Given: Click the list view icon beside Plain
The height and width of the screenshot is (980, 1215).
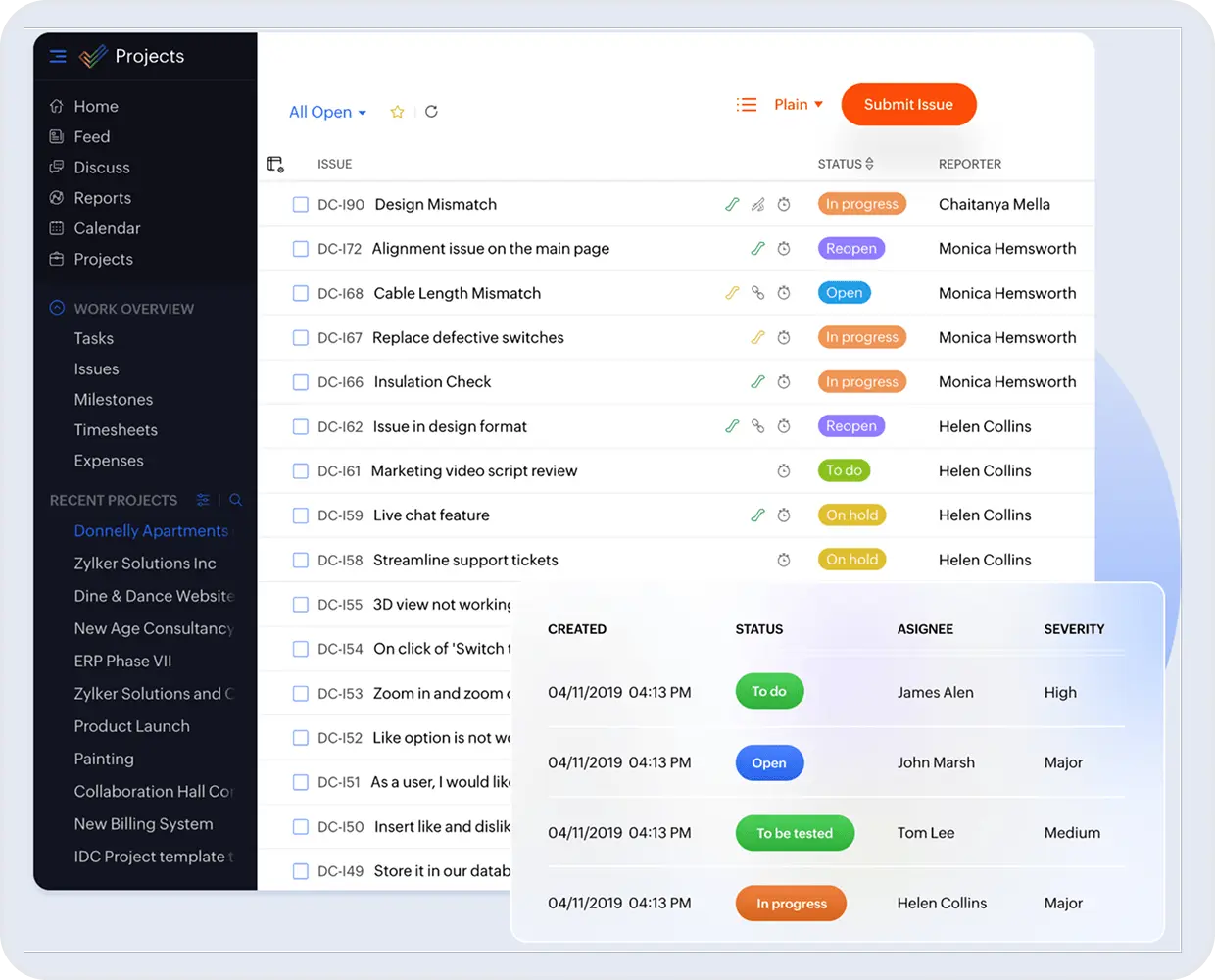Looking at the screenshot, I should click(x=747, y=105).
